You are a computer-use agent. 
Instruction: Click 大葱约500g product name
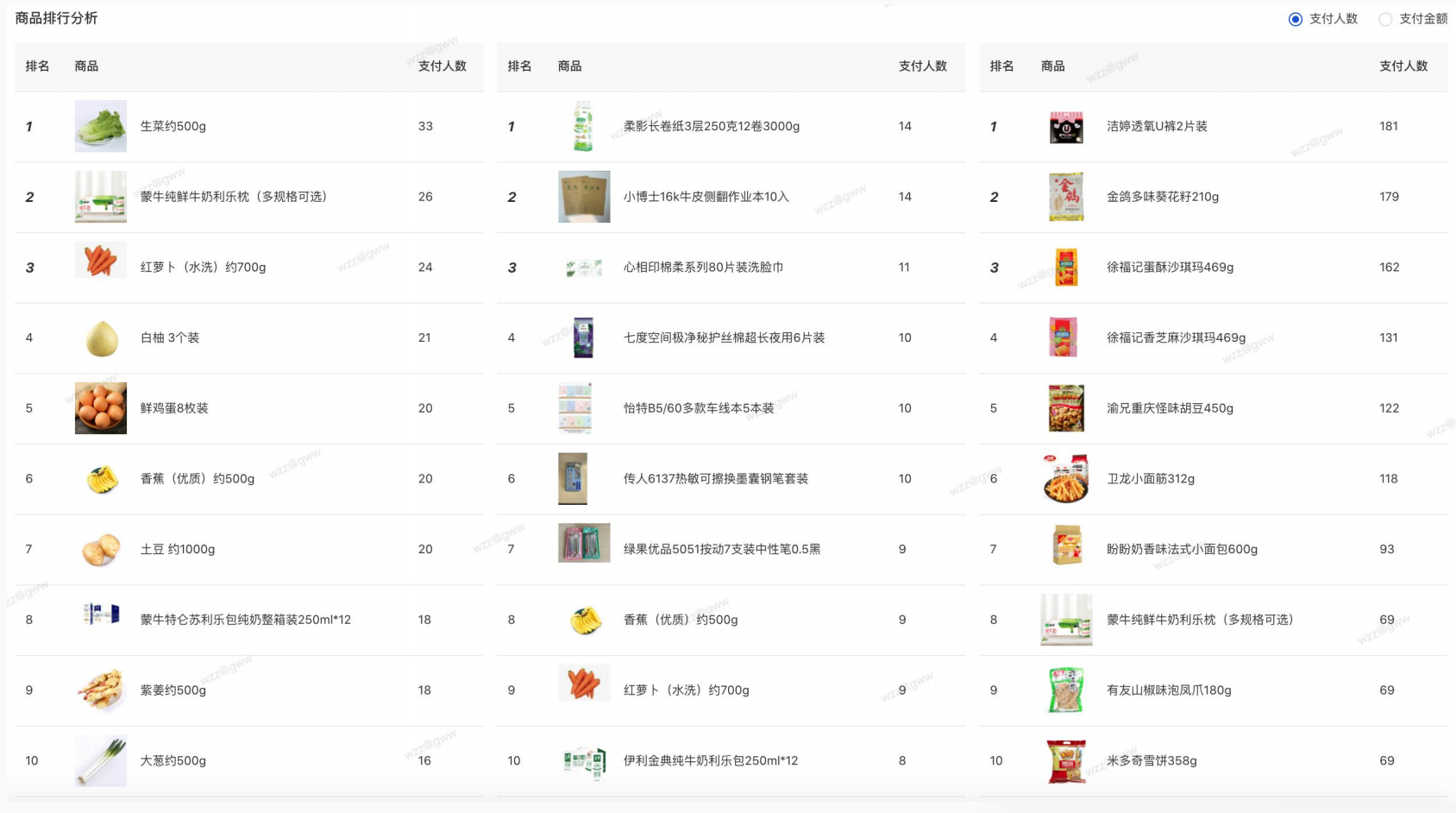point(173,760)
